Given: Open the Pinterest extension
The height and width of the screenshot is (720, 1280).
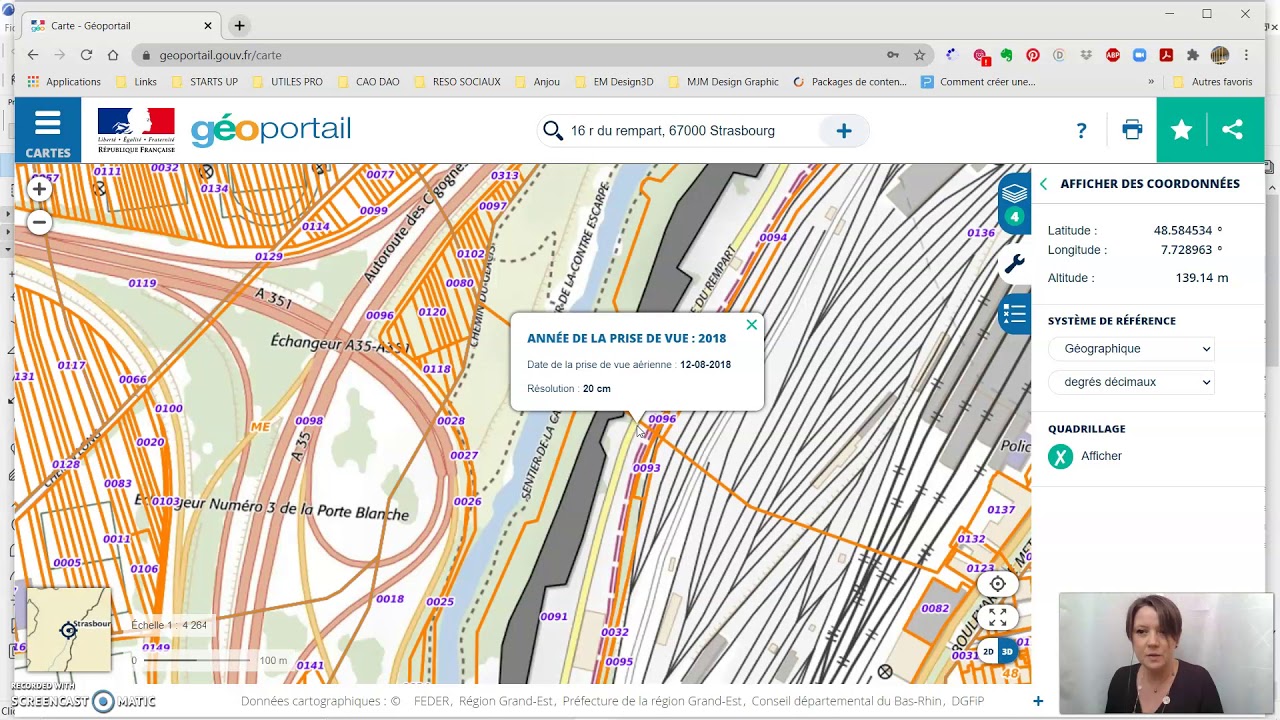Looking at the screenshot, I should point(1032,55).
